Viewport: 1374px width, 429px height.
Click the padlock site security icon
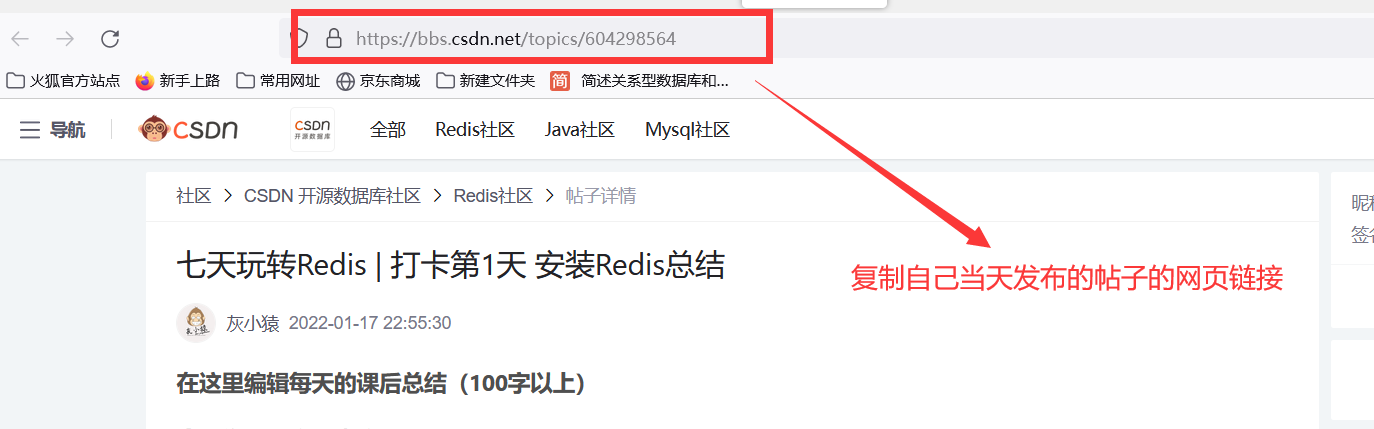[x=334, y=39]
